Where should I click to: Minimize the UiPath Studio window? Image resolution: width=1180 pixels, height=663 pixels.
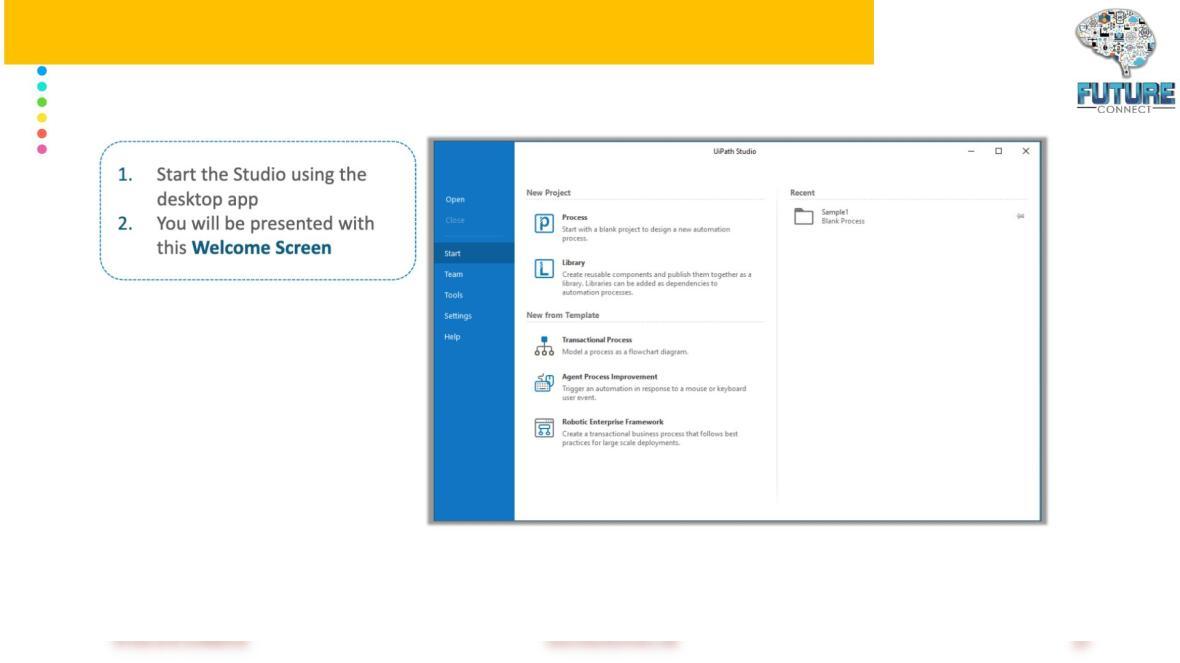[x=971, y=151]
